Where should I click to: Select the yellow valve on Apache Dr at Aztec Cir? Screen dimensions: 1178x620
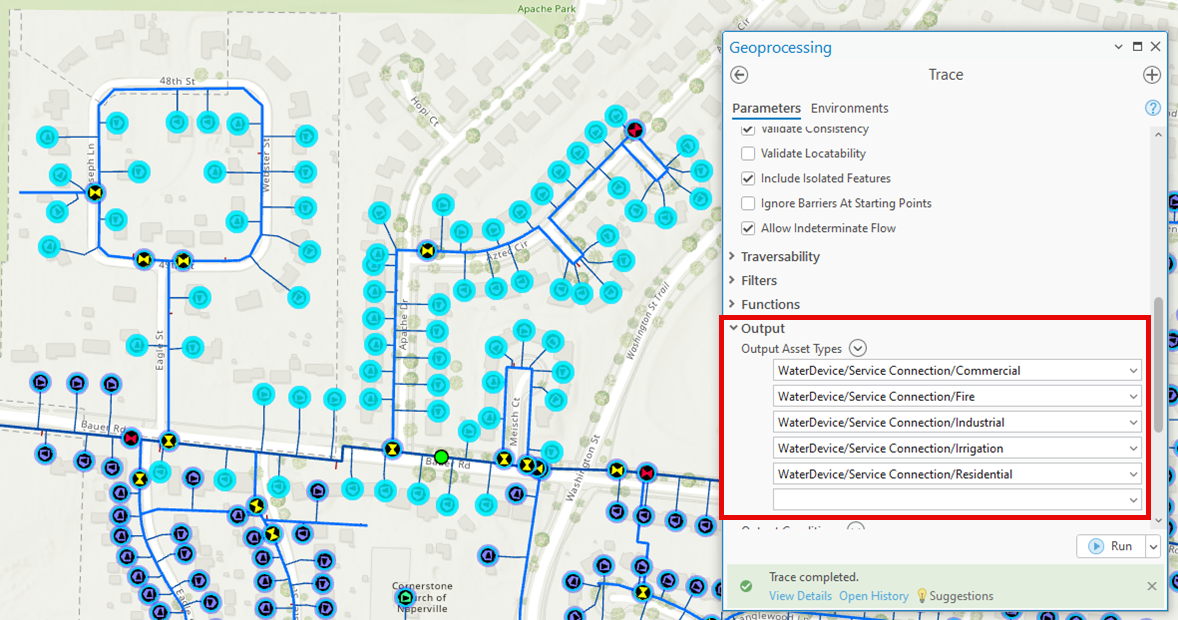427,250
